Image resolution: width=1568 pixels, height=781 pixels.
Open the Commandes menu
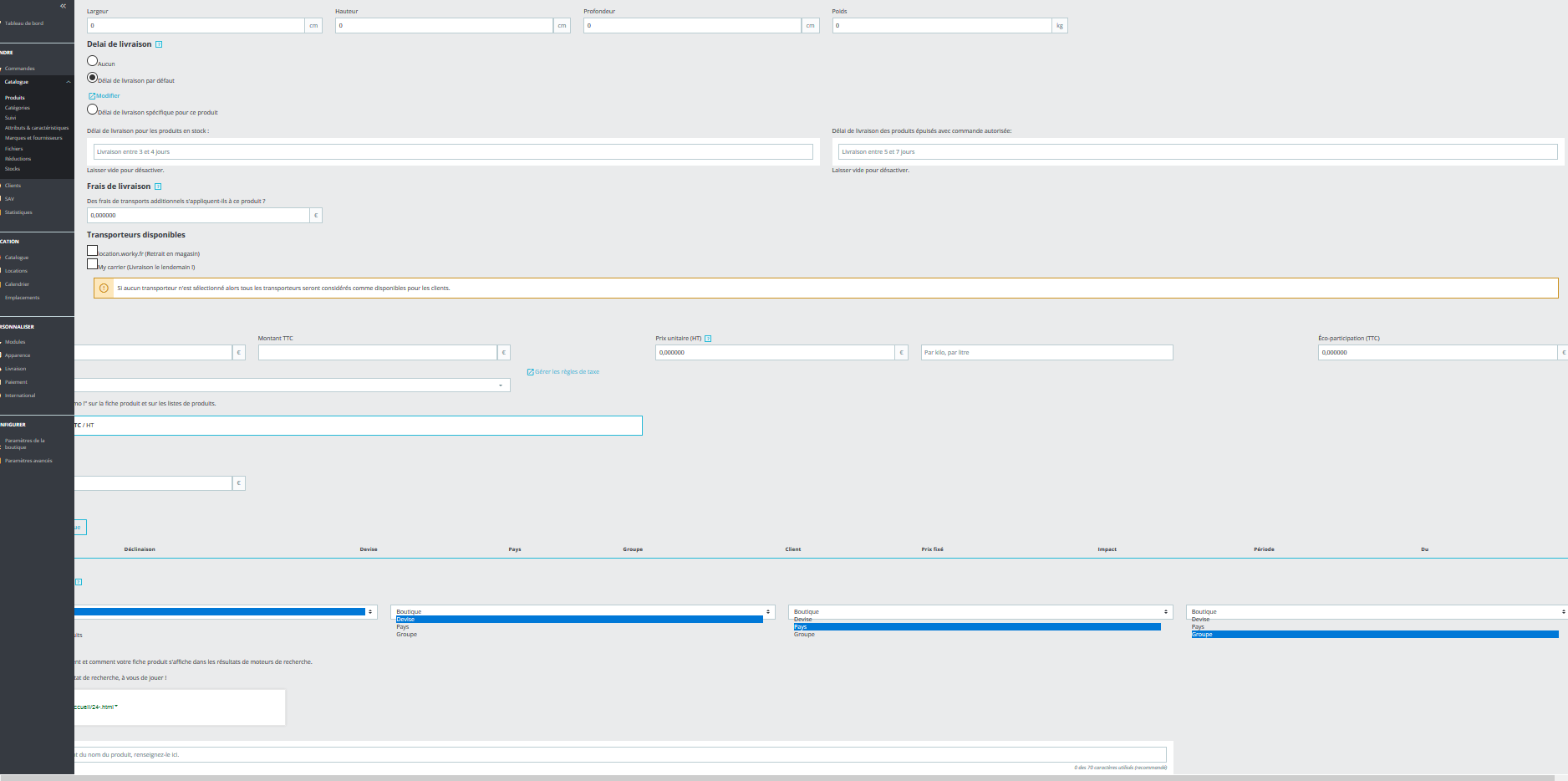tap(20, 69)
